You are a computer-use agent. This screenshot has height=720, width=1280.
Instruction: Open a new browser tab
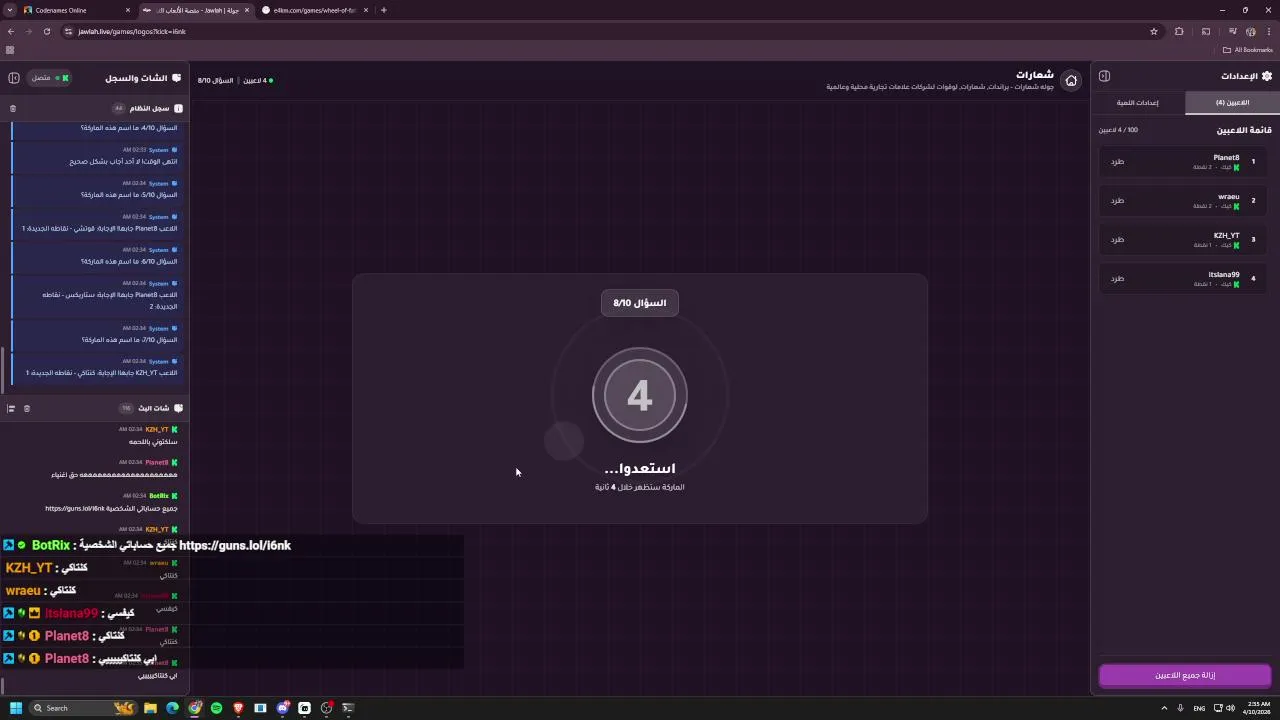pyautogui.click(x=384, y=10)
